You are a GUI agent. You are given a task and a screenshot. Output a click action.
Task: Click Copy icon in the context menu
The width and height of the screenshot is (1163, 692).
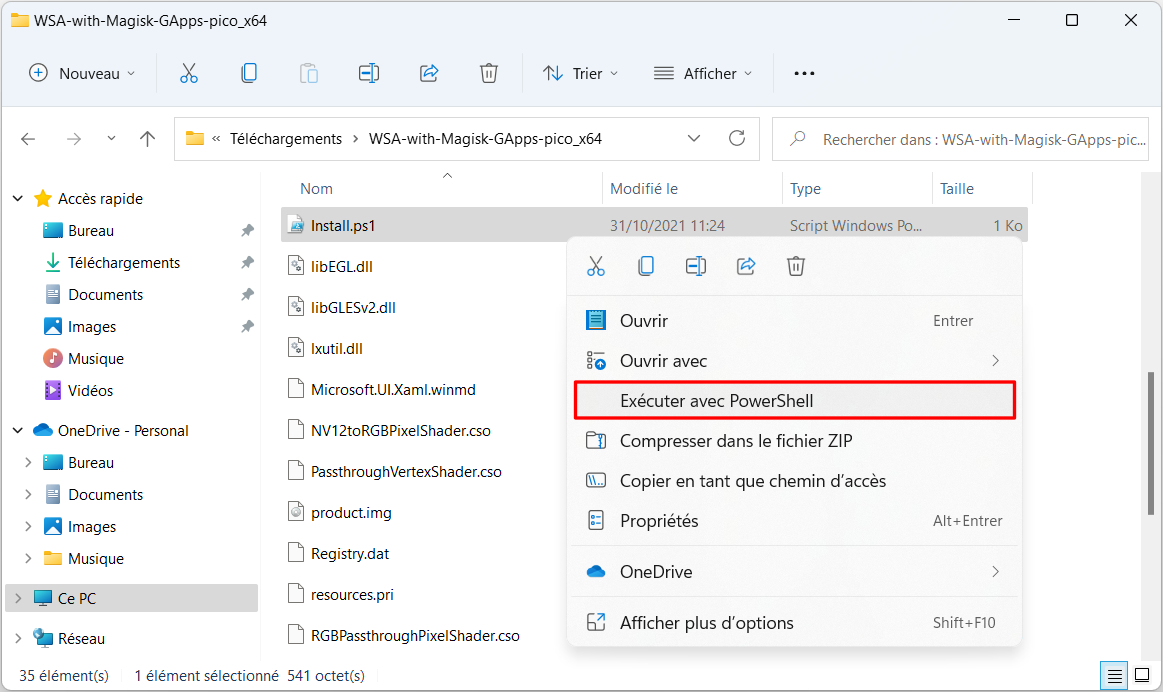click(x=646, y=266)
